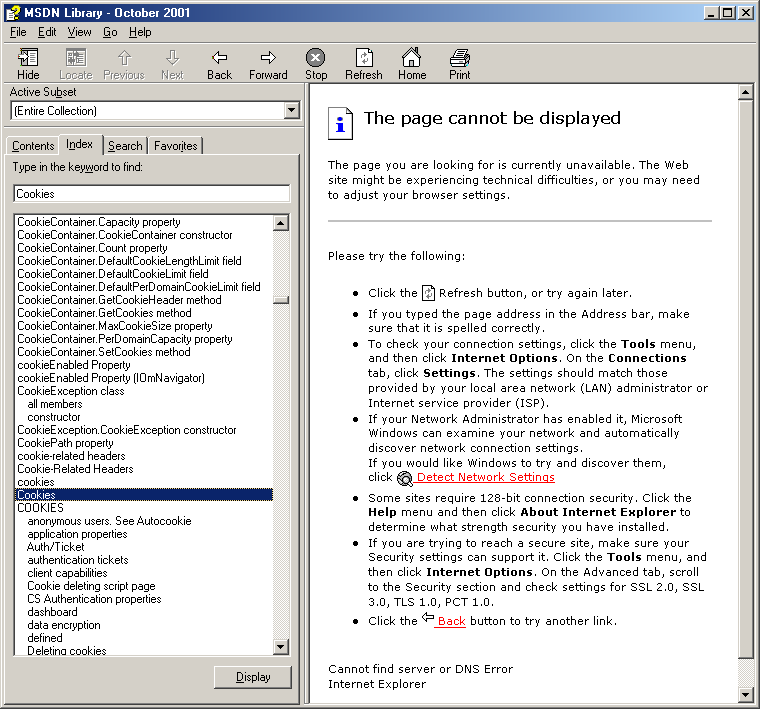Select CookieContainer.DefaultCookieLimit field entry
The image size is (760, 709).
[x=113, y=274]
